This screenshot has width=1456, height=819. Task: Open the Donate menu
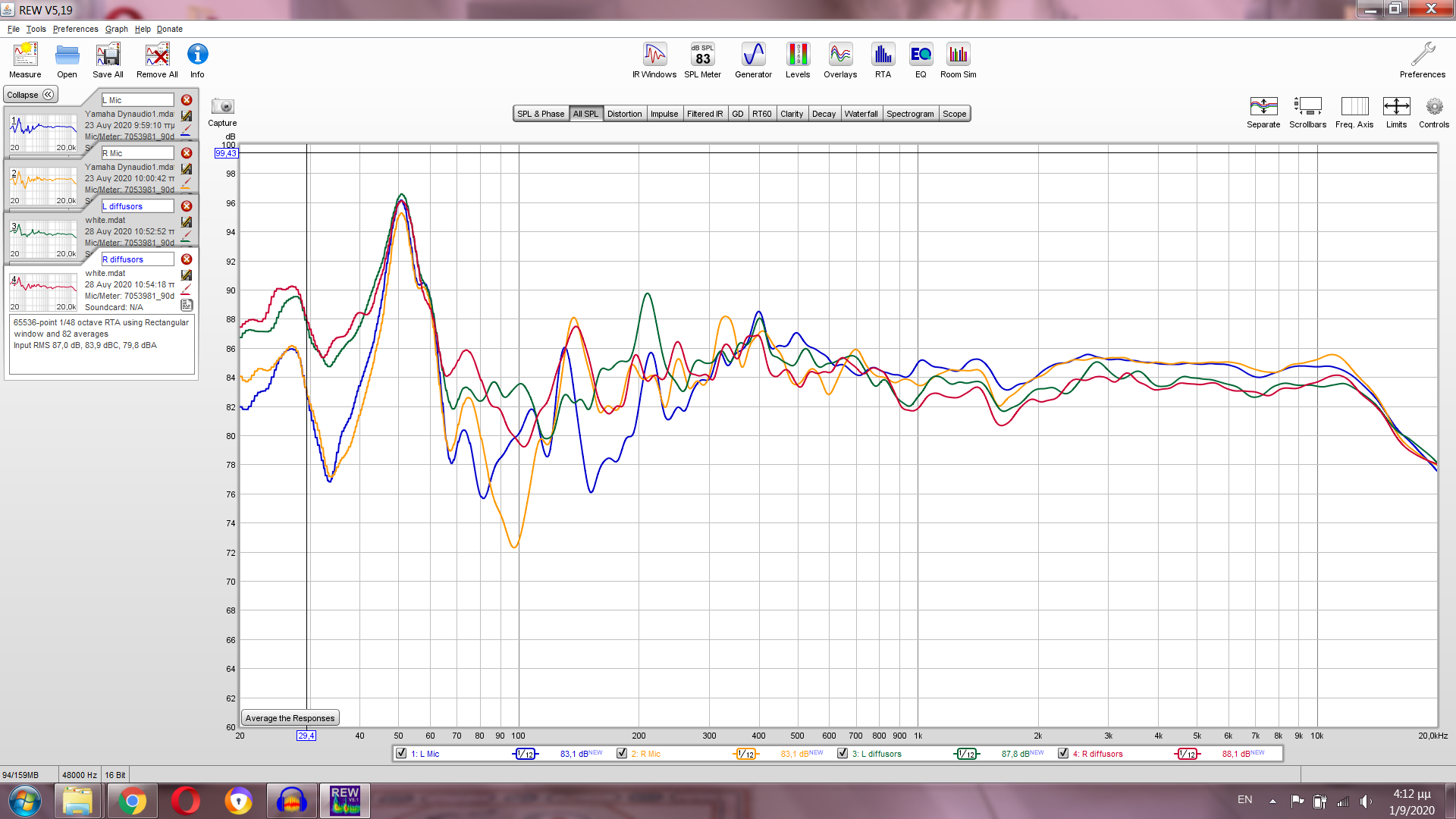pyautogui.click(x=170, y=29)
